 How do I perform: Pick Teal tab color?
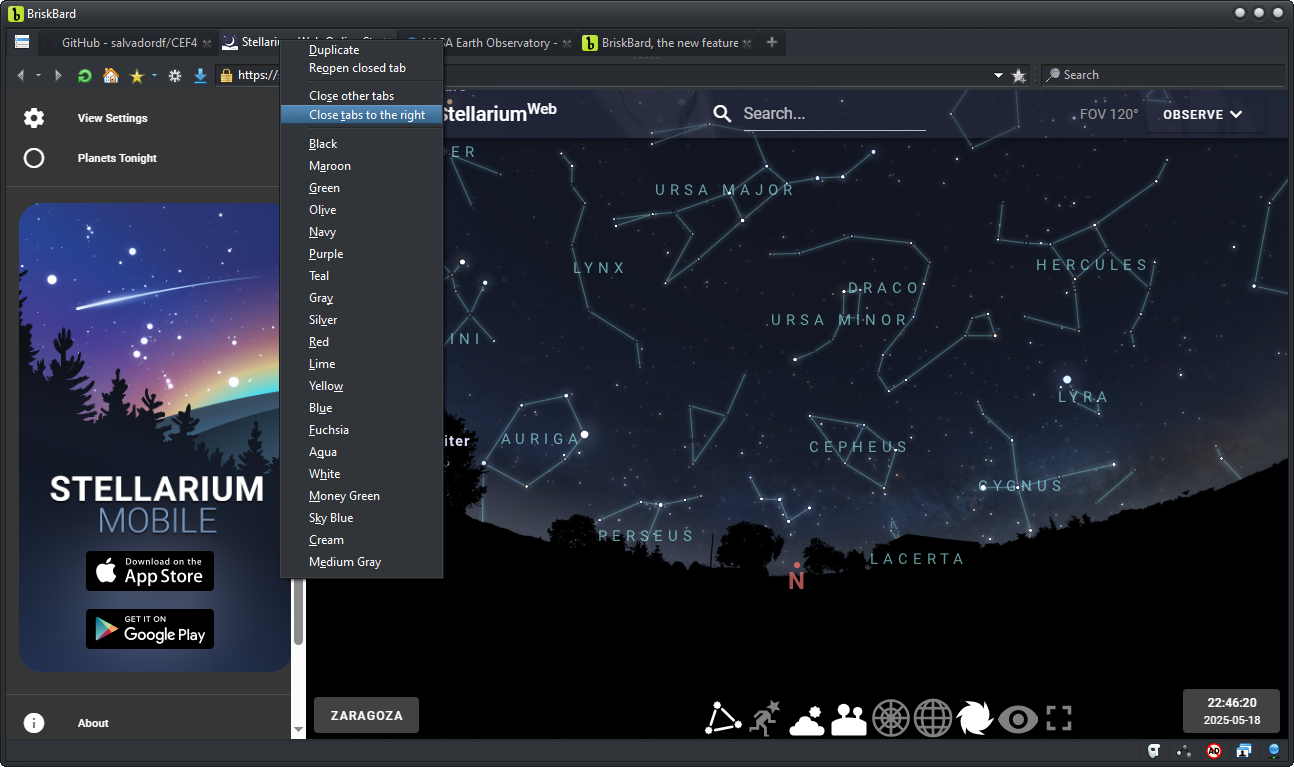(x=362, y=276)
